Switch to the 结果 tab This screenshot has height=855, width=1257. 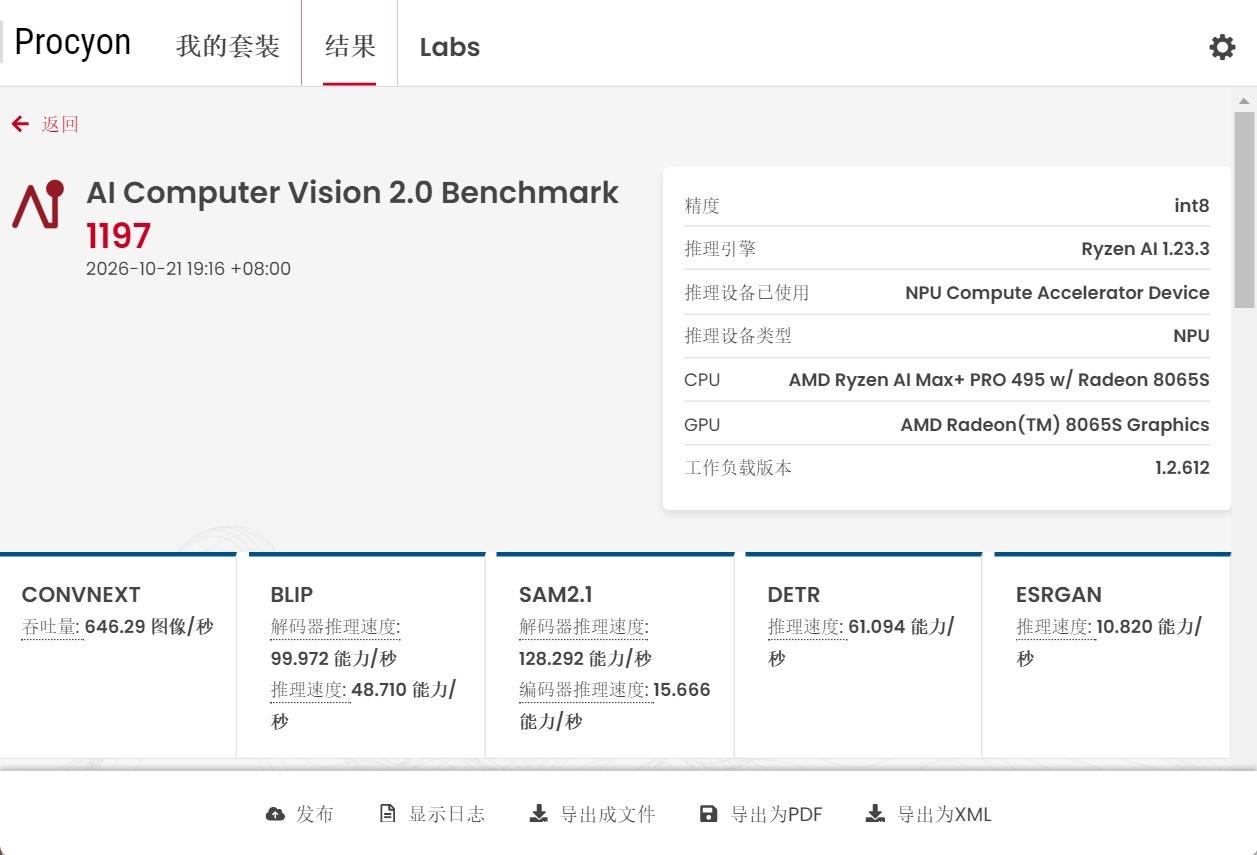click(350, 46)
